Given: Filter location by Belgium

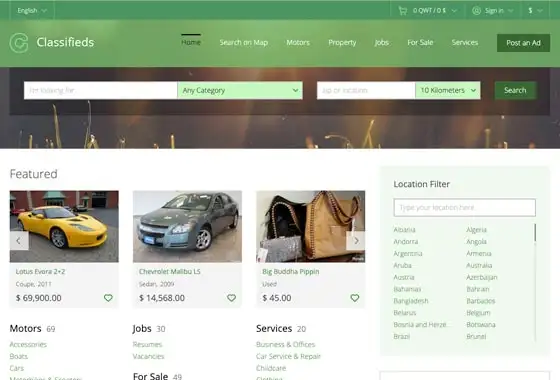Looking at the screenshot, I should [x=478, y=312].
